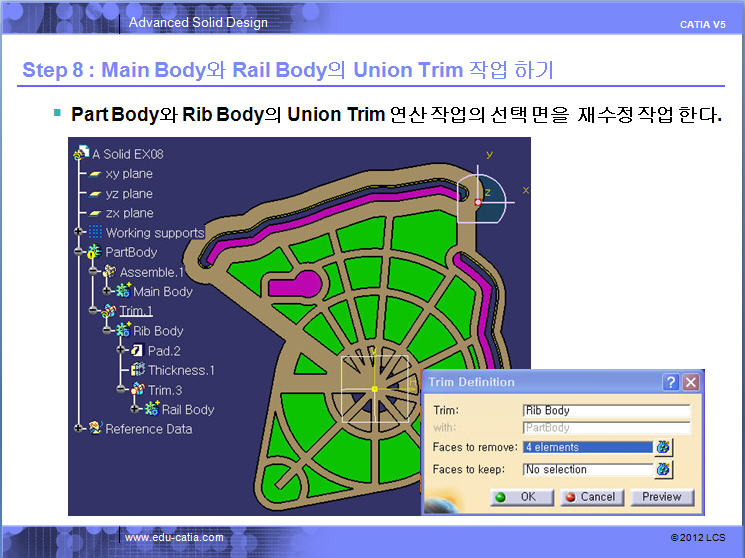Click the Faces to keep selection field

coord(587,469)
